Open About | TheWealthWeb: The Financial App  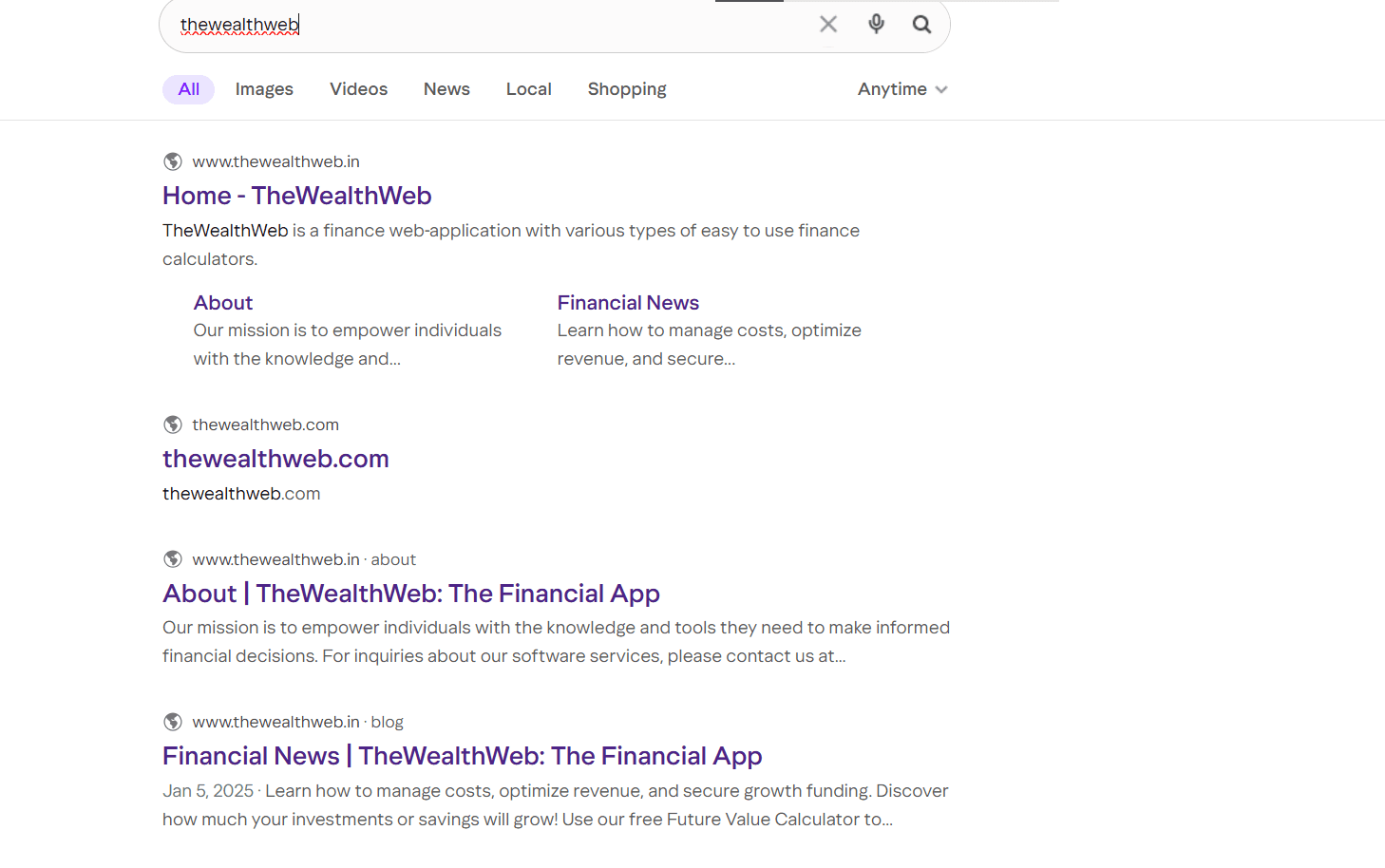411,594
